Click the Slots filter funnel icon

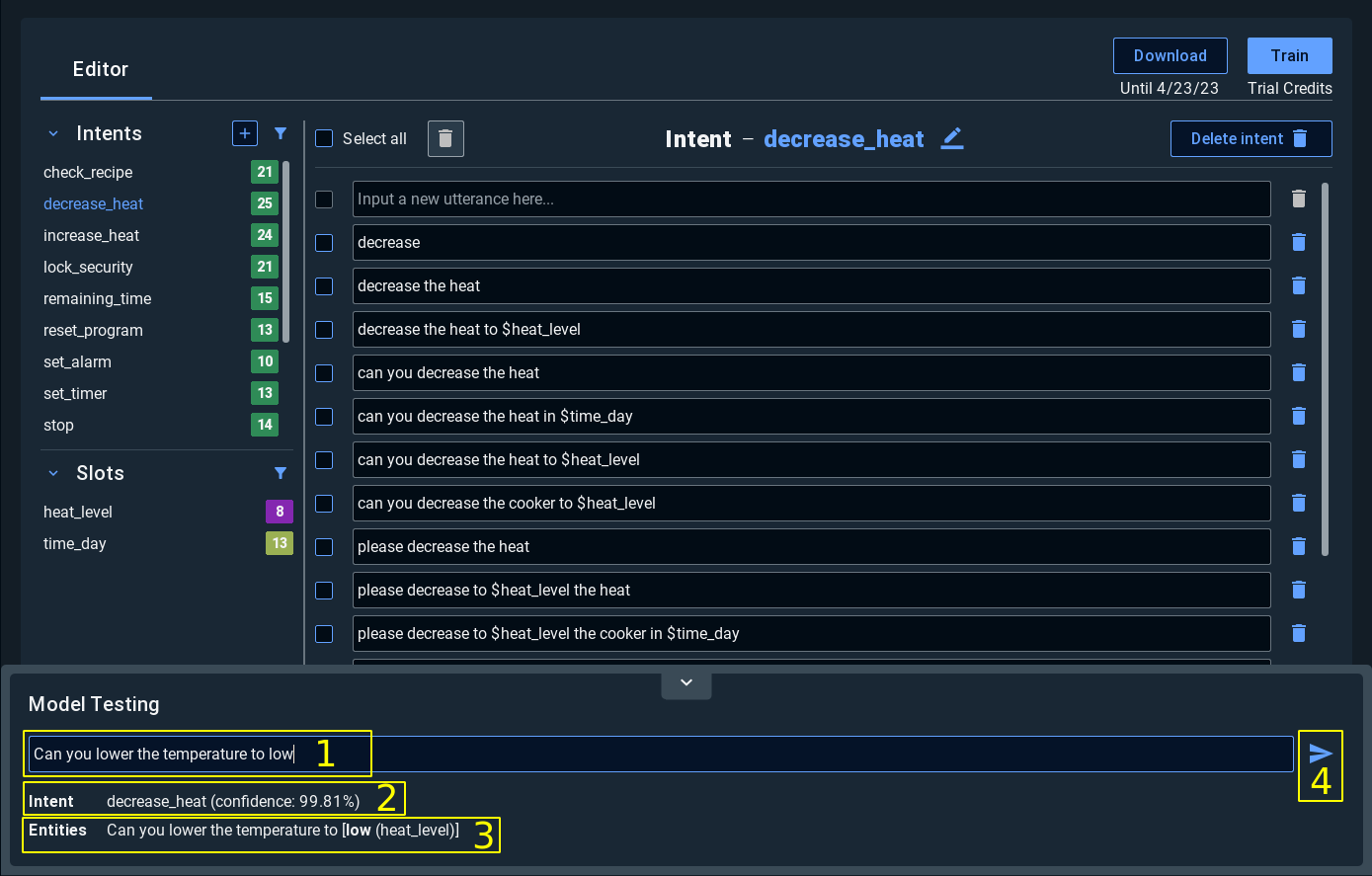(281, 473)
